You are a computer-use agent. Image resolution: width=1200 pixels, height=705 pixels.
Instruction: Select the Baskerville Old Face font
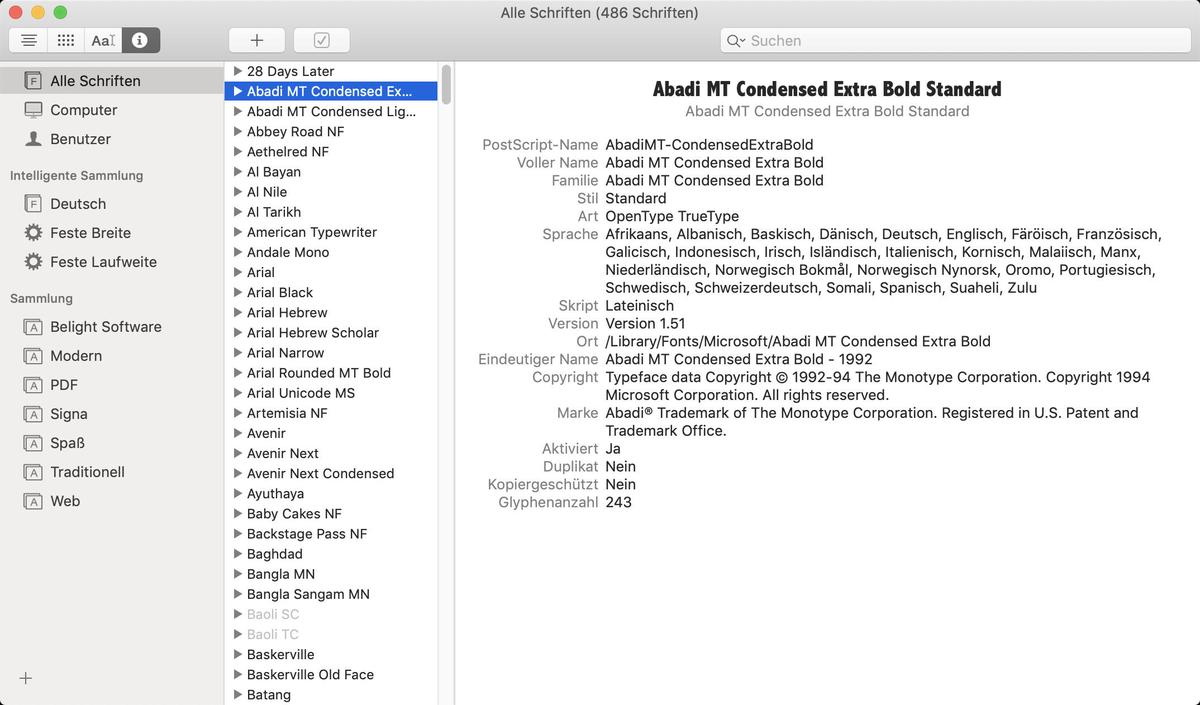(x=331, y=674)
